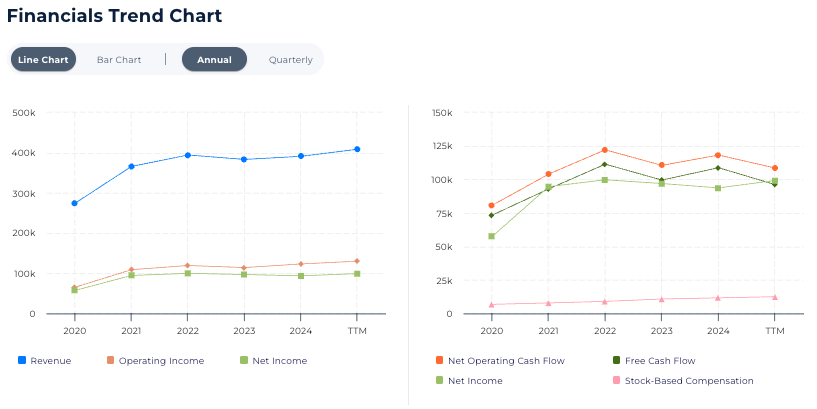Screen dimensions: 817x409
Task: Click the Net Income 2020 point in right chart
Action: pyautogui.click(x=491, y=236)
